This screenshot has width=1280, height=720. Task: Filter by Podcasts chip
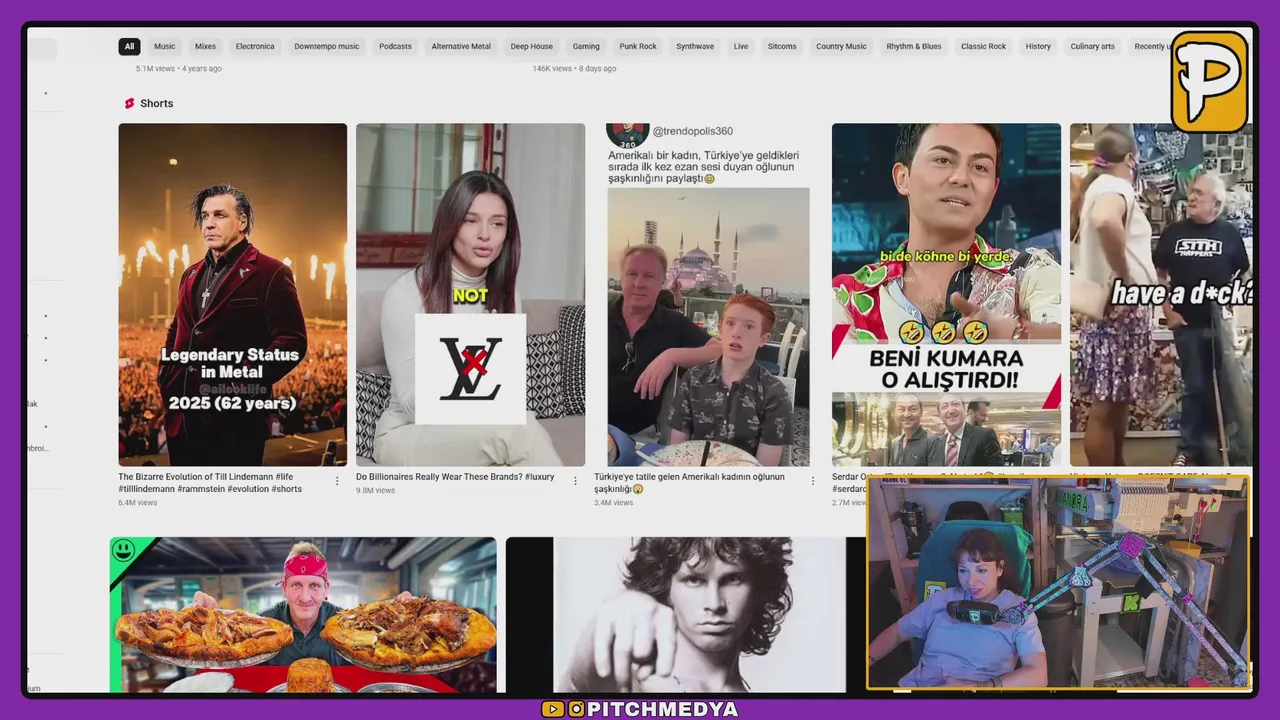click(395, 46)
